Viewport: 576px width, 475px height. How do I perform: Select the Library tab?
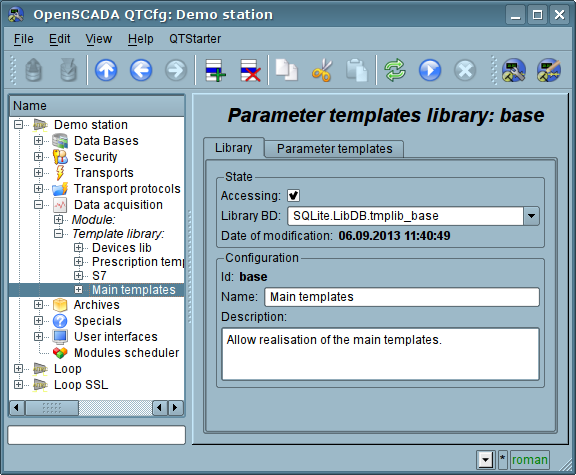click(234, 148)
